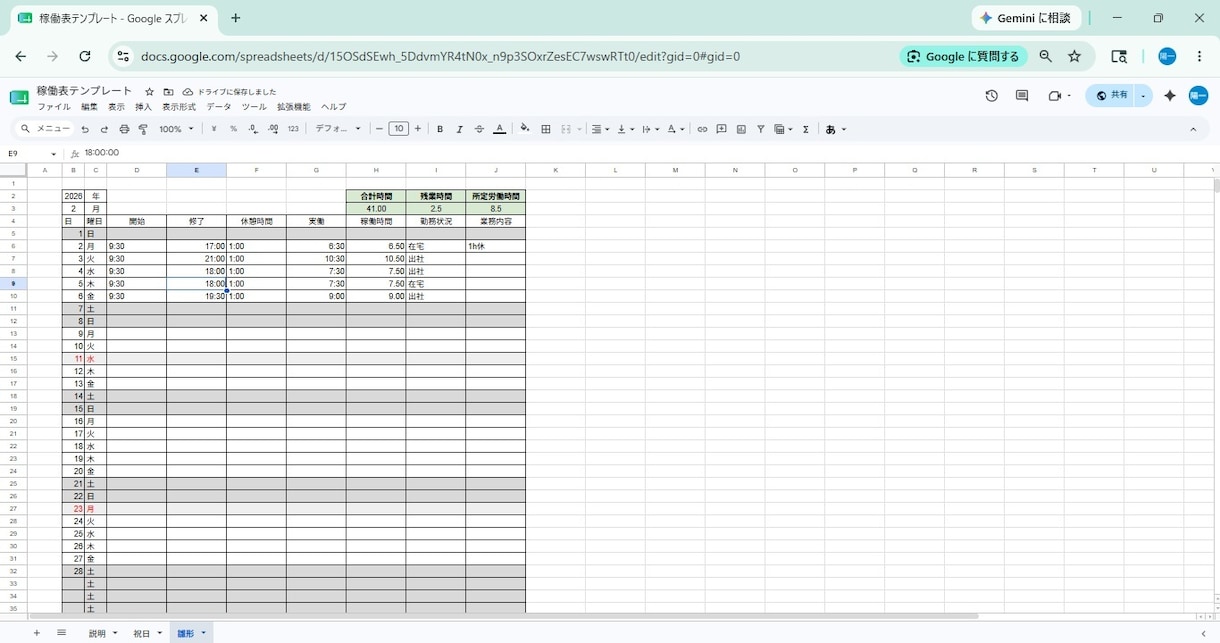Open horizontal align dropdown
The image size is (1220, 643).
(600, 129)
